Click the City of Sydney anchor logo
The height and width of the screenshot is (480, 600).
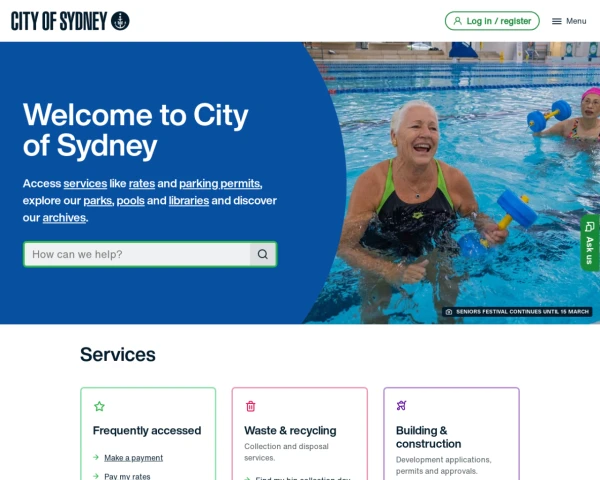pyautogui.click(x=120, y=21)
